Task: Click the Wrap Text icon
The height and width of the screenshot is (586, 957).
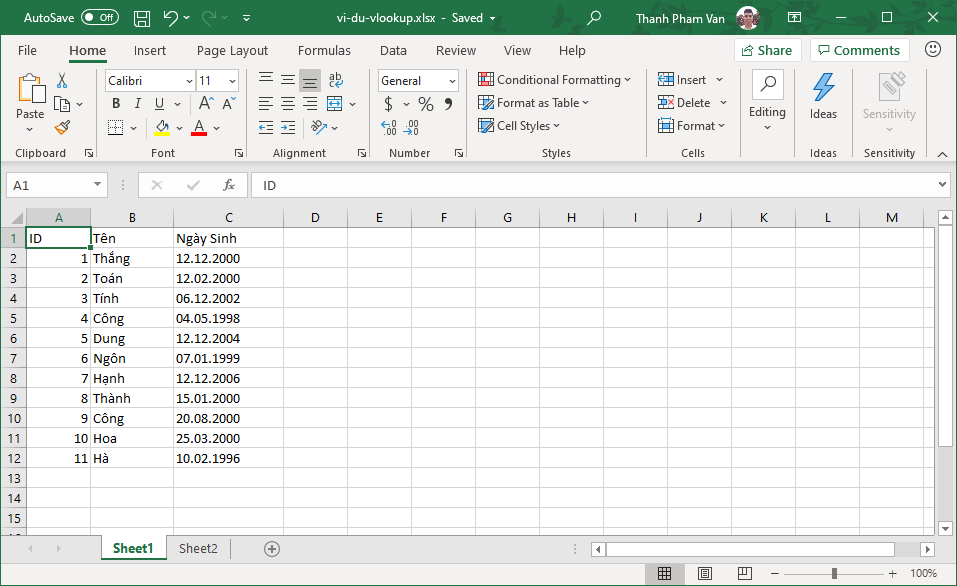Action: click(336, 80)
